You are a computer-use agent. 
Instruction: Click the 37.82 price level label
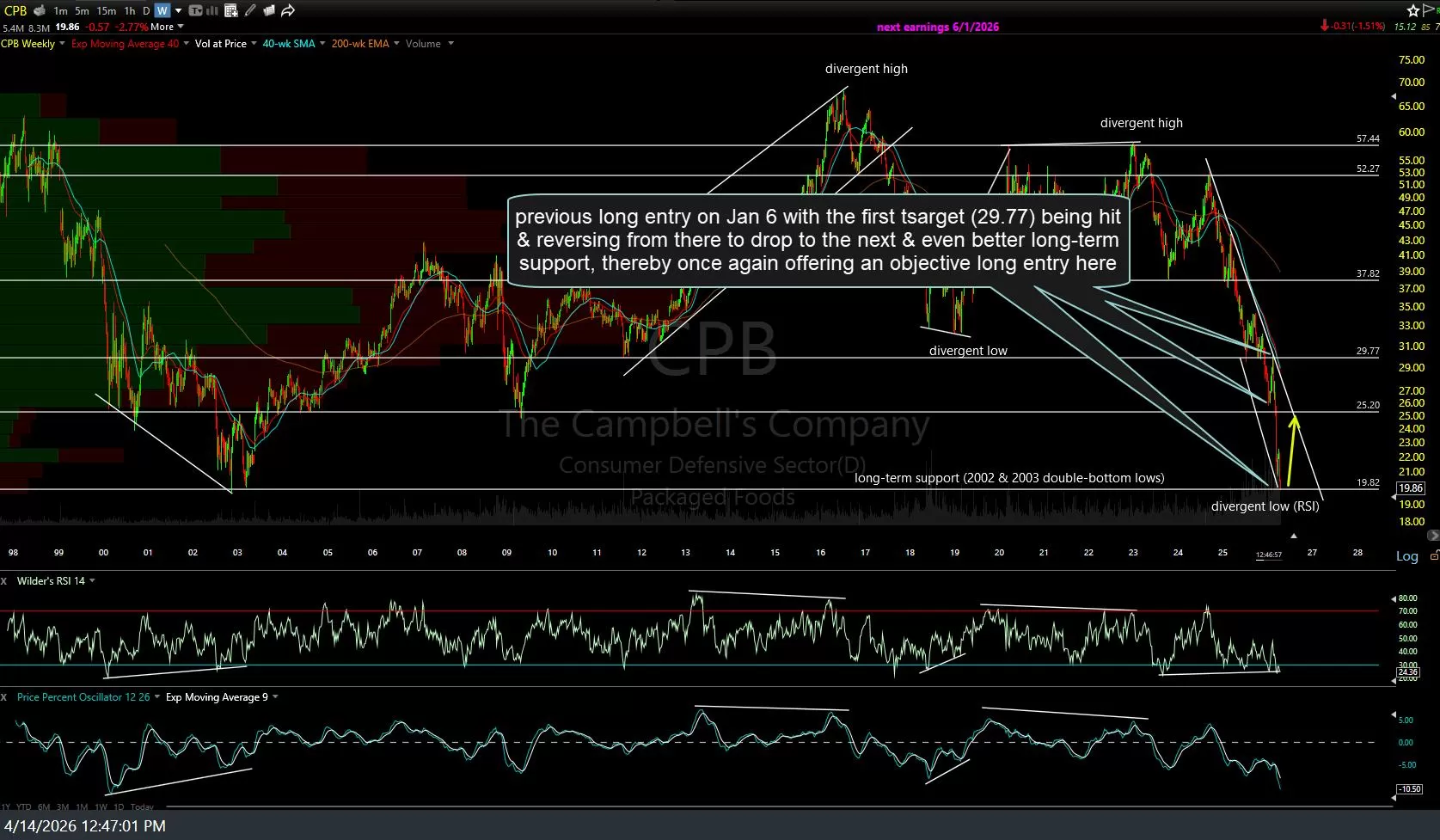pos(1368,273)
